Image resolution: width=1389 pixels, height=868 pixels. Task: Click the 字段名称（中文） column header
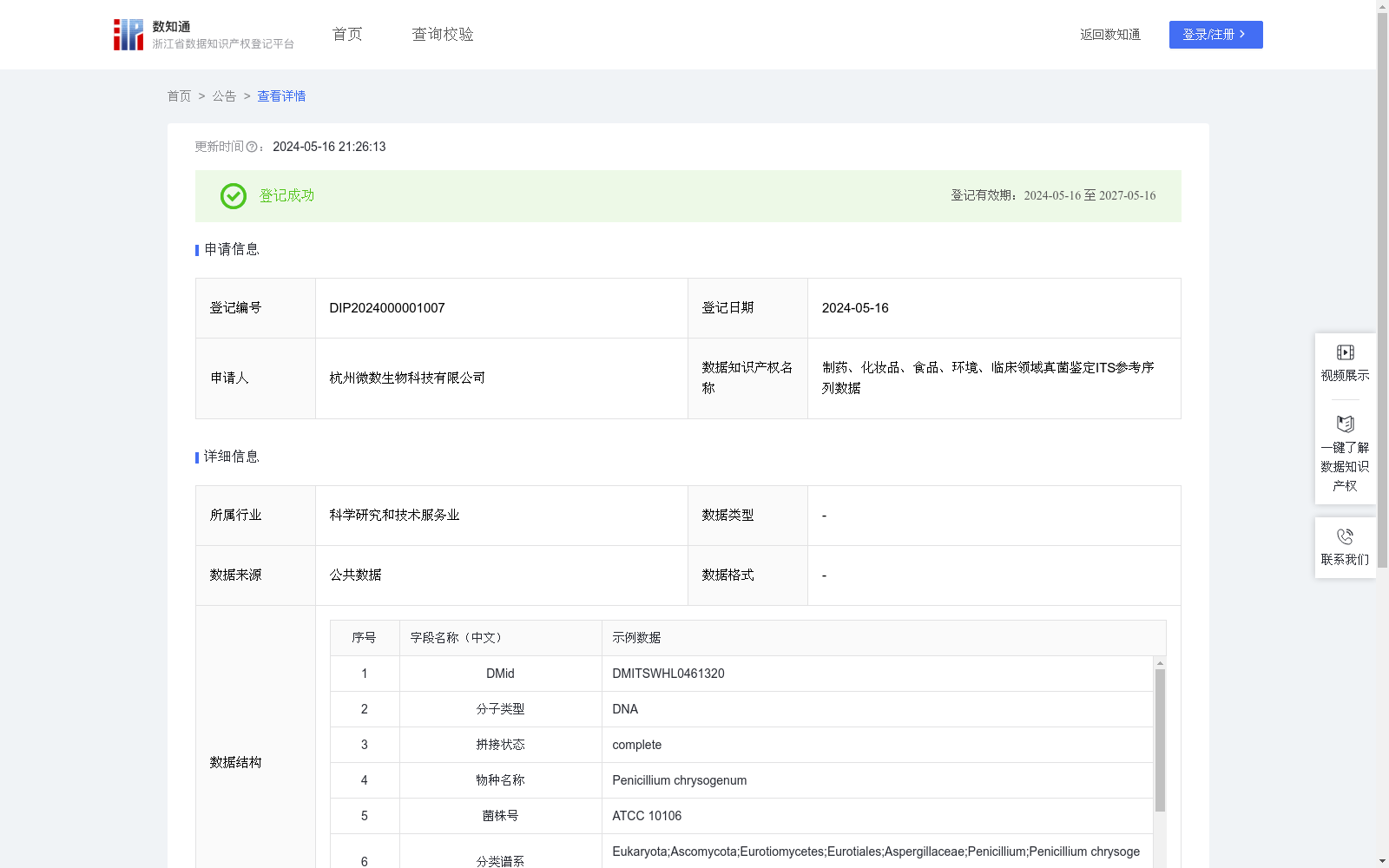coord(500,638)
